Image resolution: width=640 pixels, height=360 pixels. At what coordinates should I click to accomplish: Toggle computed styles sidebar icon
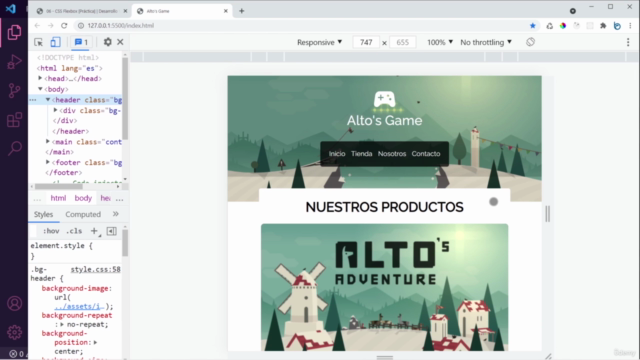click(x=111, y=231)
